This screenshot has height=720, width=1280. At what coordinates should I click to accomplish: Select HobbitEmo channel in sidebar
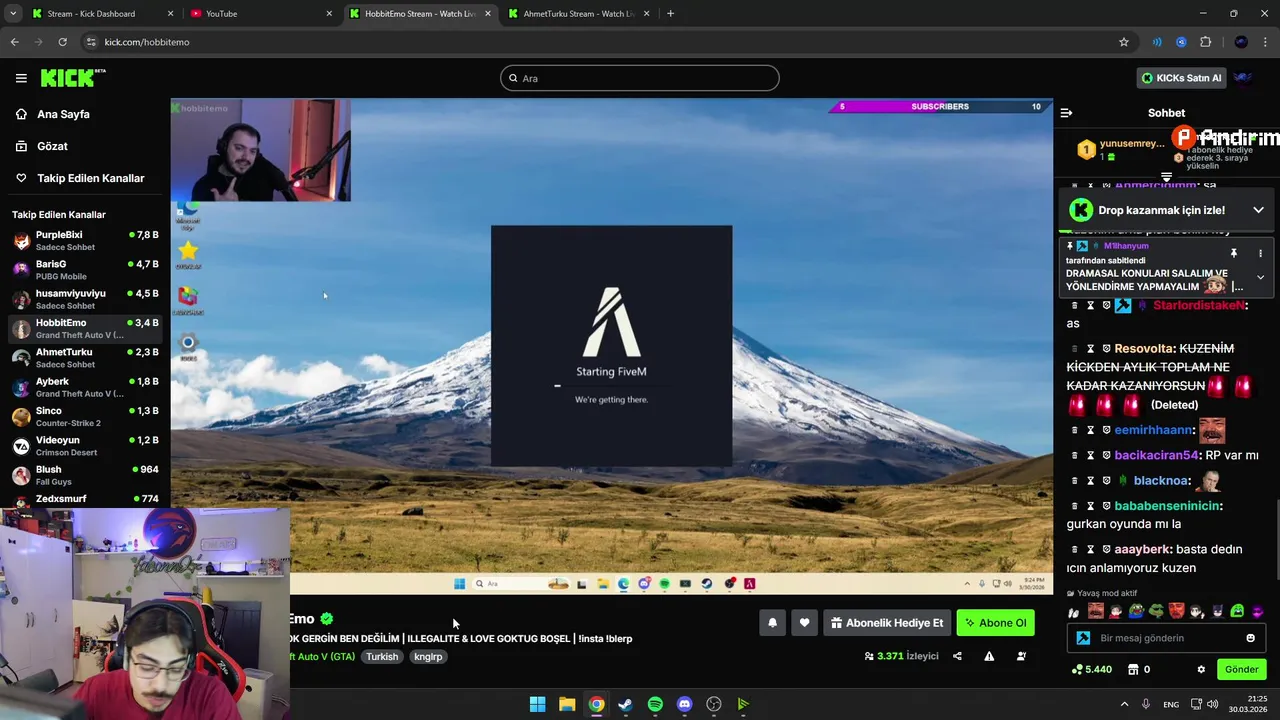tap(85, 329)
